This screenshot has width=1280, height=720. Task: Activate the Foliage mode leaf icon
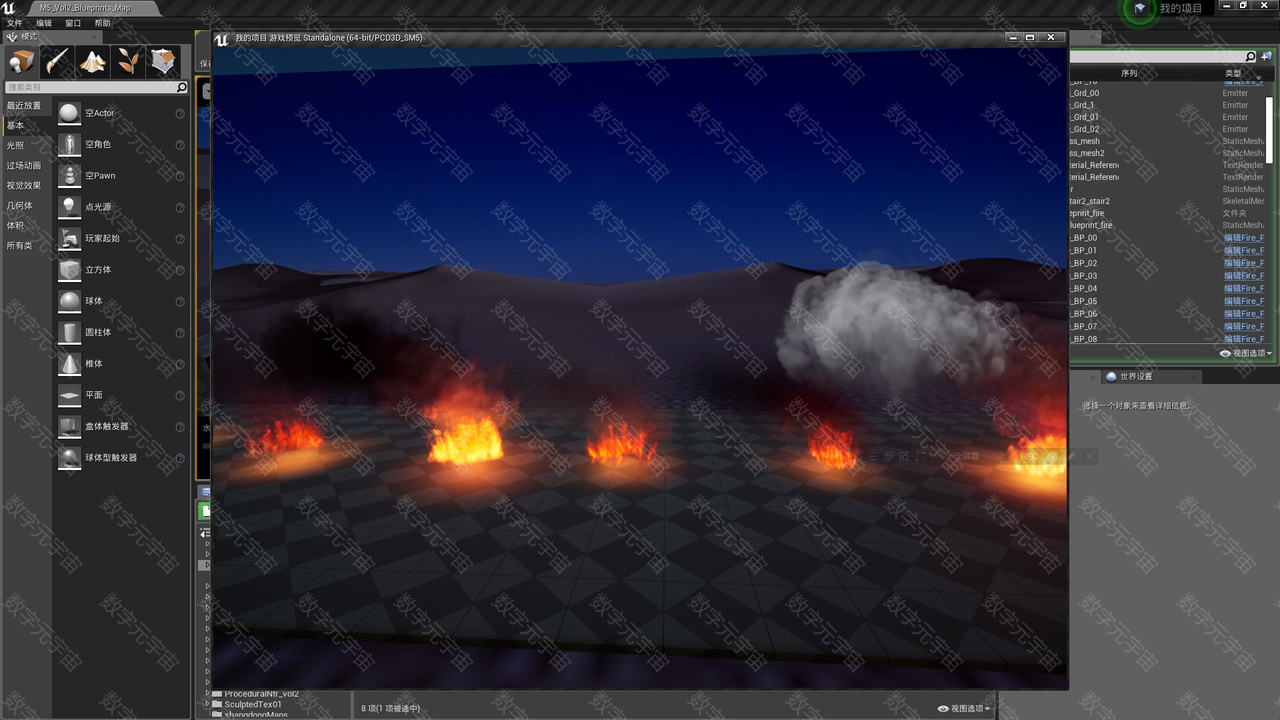coord(128,62)
